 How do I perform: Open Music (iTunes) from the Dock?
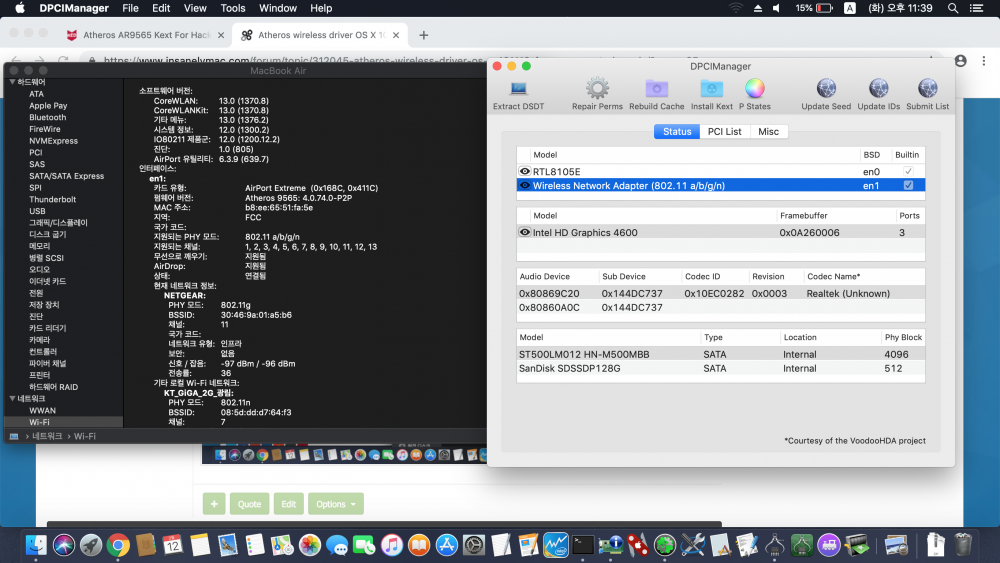click(392, 545)
